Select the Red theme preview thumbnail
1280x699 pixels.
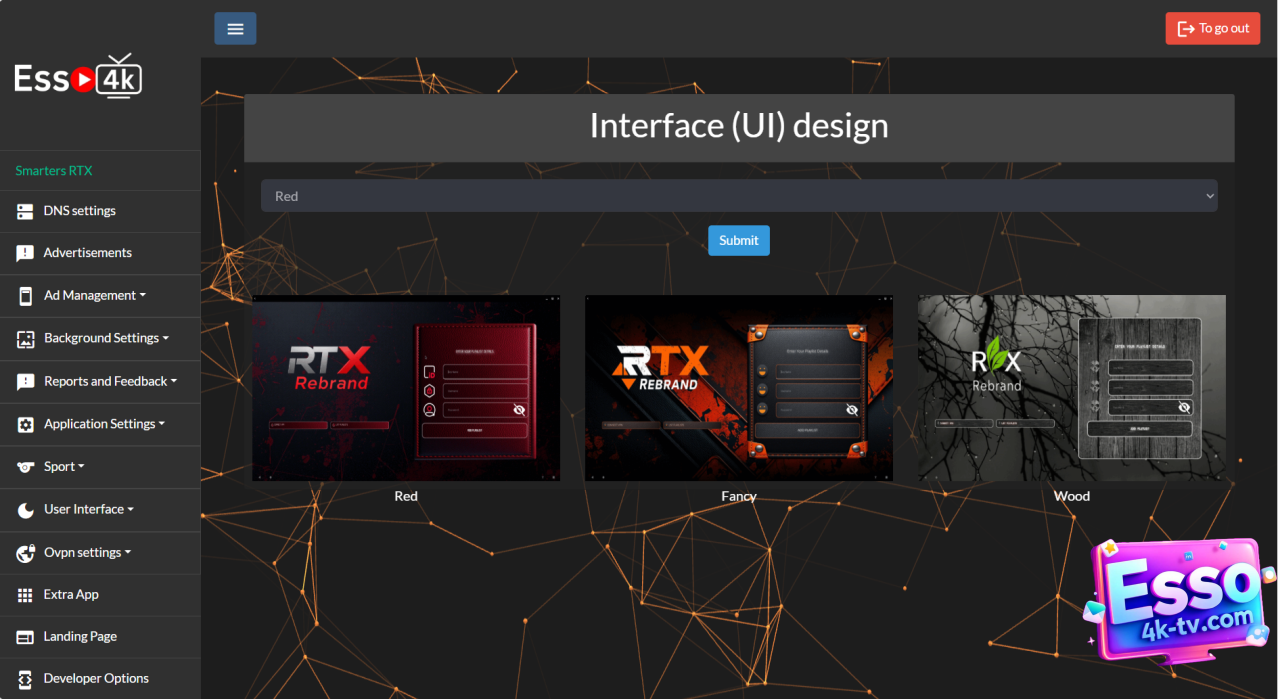(406, 388)
